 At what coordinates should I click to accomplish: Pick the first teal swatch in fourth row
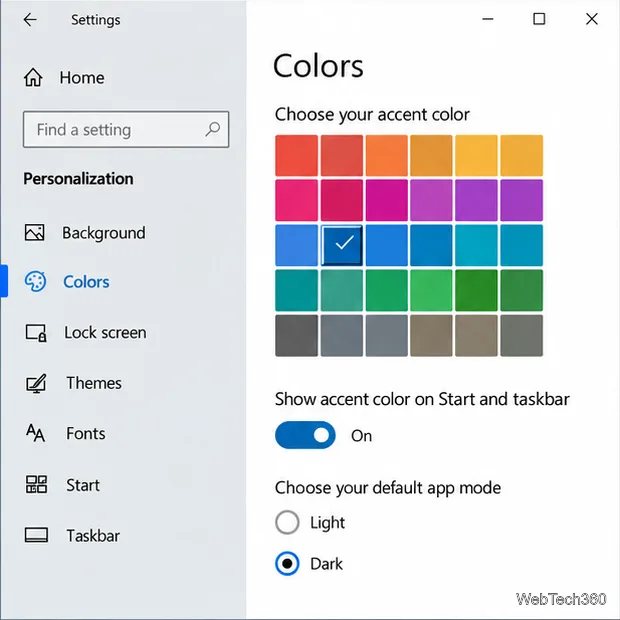pyautogui.click(x=297, y=290)
